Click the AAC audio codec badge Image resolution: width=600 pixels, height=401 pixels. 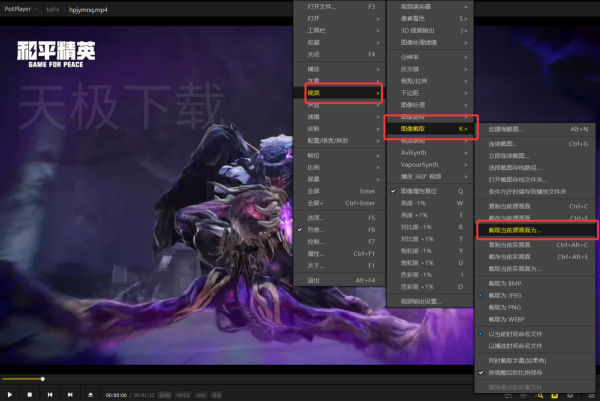click(x=201, y=395)
